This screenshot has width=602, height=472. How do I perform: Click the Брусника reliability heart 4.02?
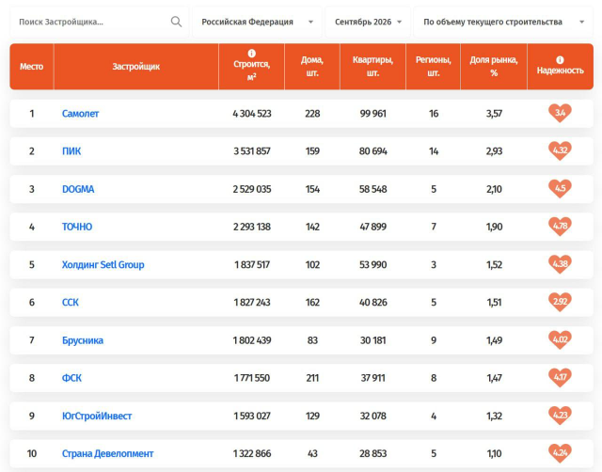click(x=560, y=340)
